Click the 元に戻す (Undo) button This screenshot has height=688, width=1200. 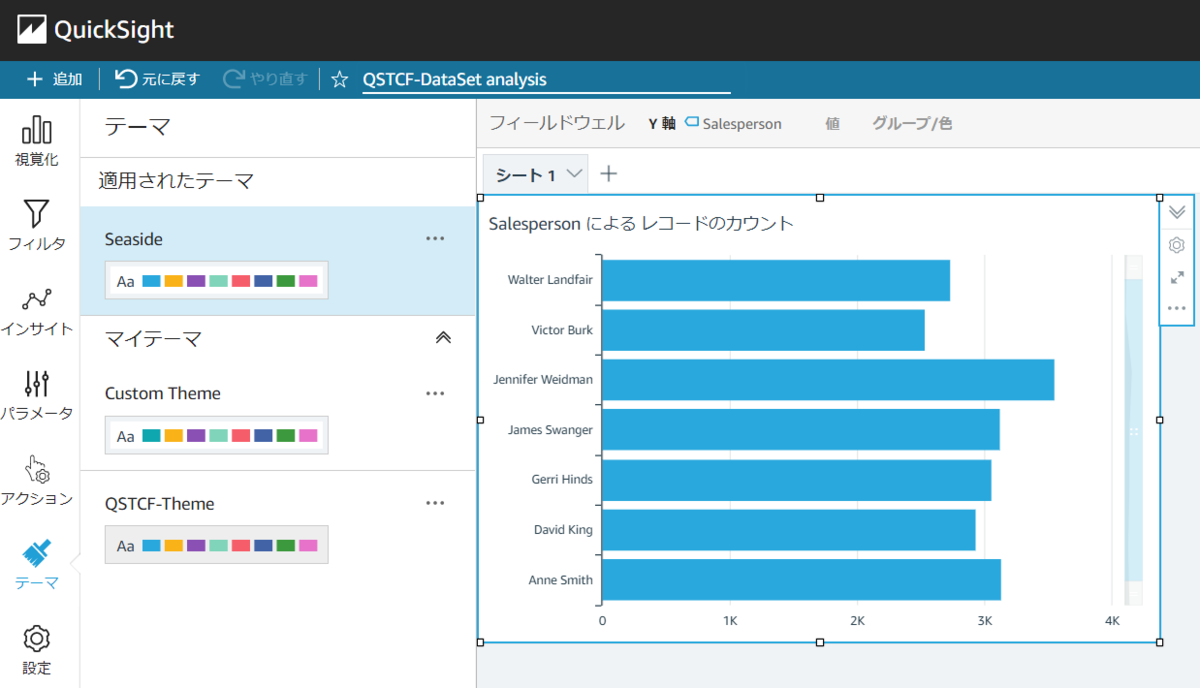[x=157, y=79]
